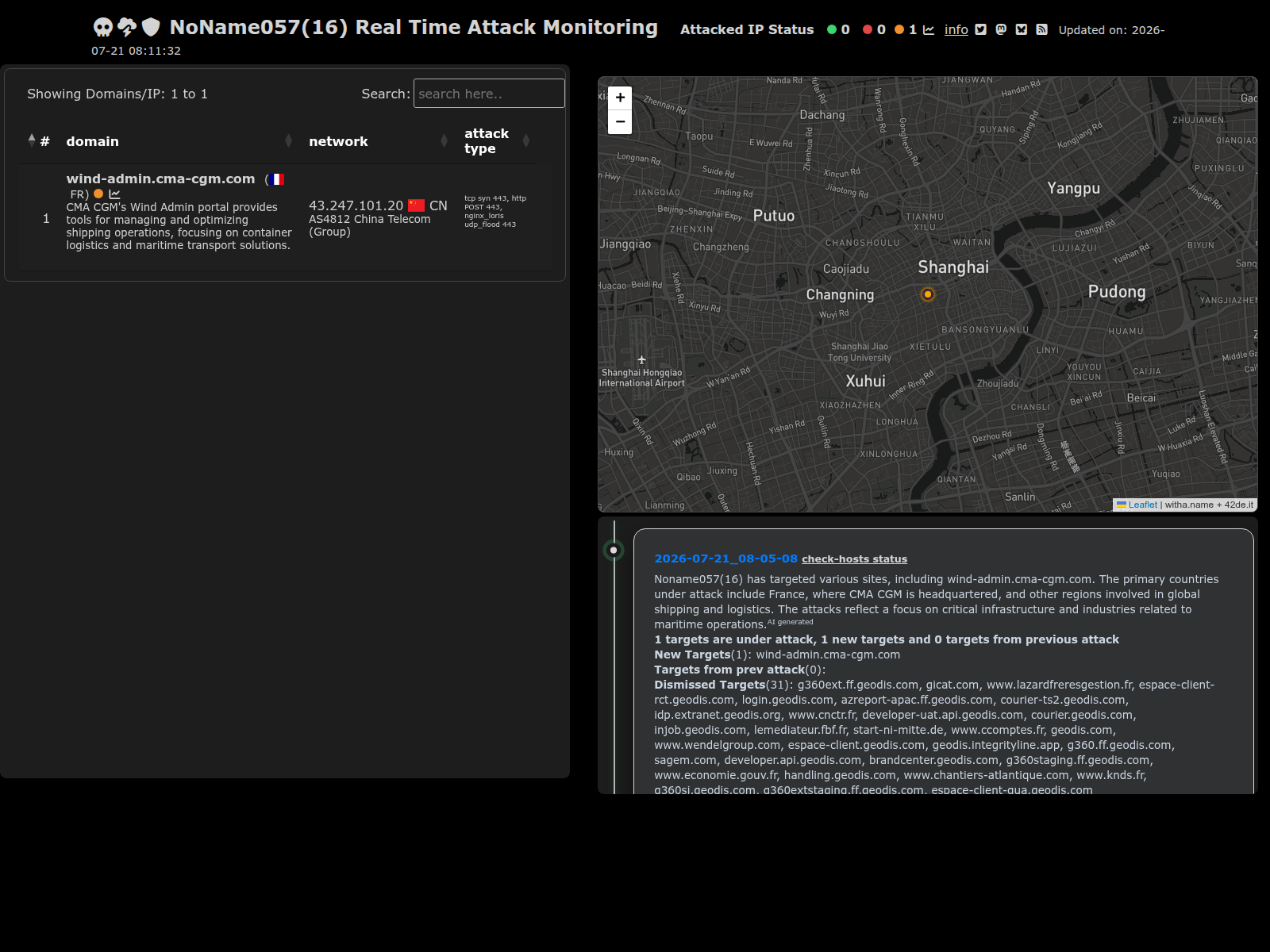Click the airplane icon at Hongqiao Airport
The image size is (1270, 952).
[x=641, y=359]
